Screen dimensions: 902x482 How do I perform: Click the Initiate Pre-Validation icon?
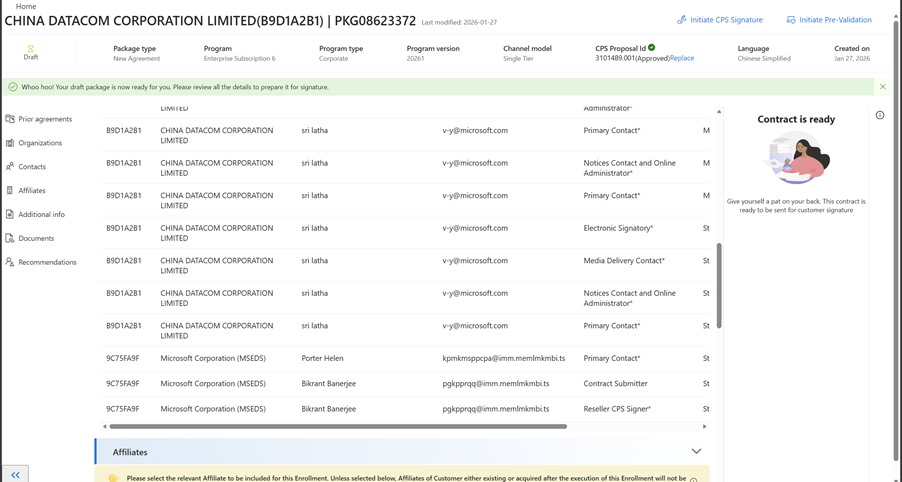[x=791, y=20]
